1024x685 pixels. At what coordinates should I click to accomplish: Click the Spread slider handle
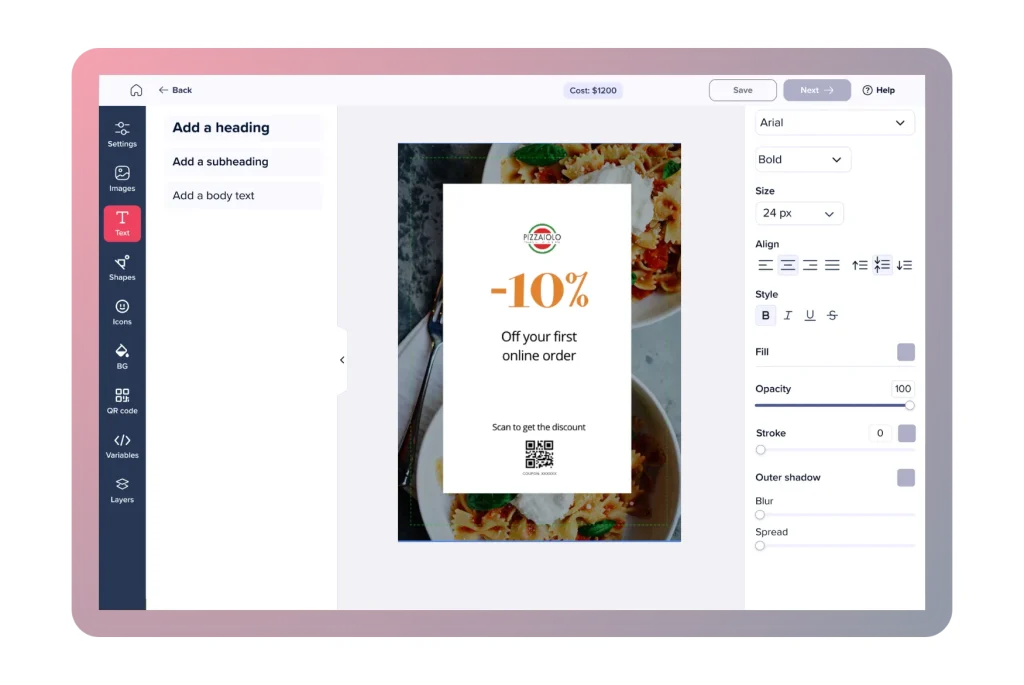pos(760,546)
